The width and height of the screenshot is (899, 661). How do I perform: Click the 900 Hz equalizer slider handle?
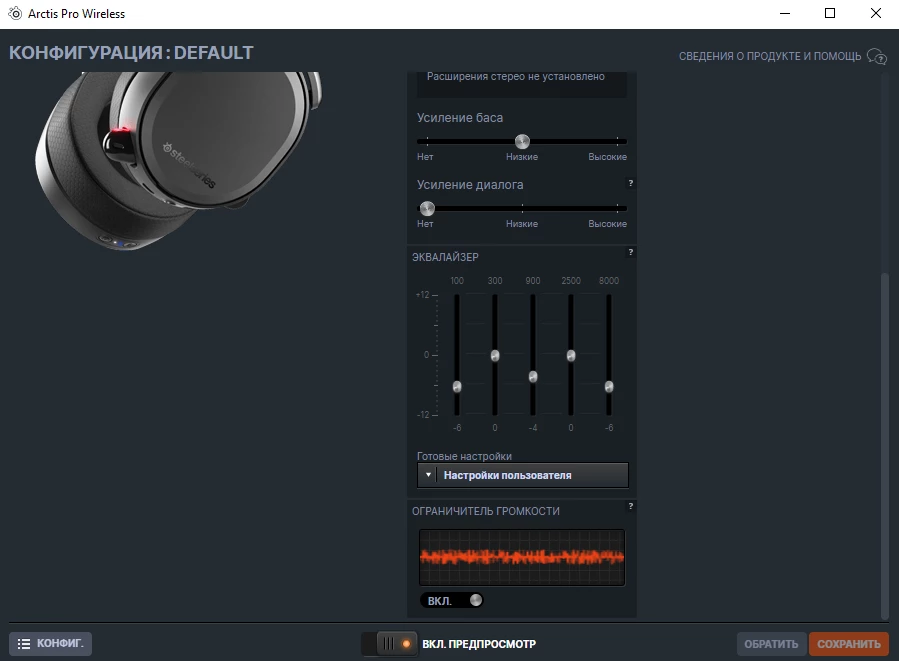(533, 377)
